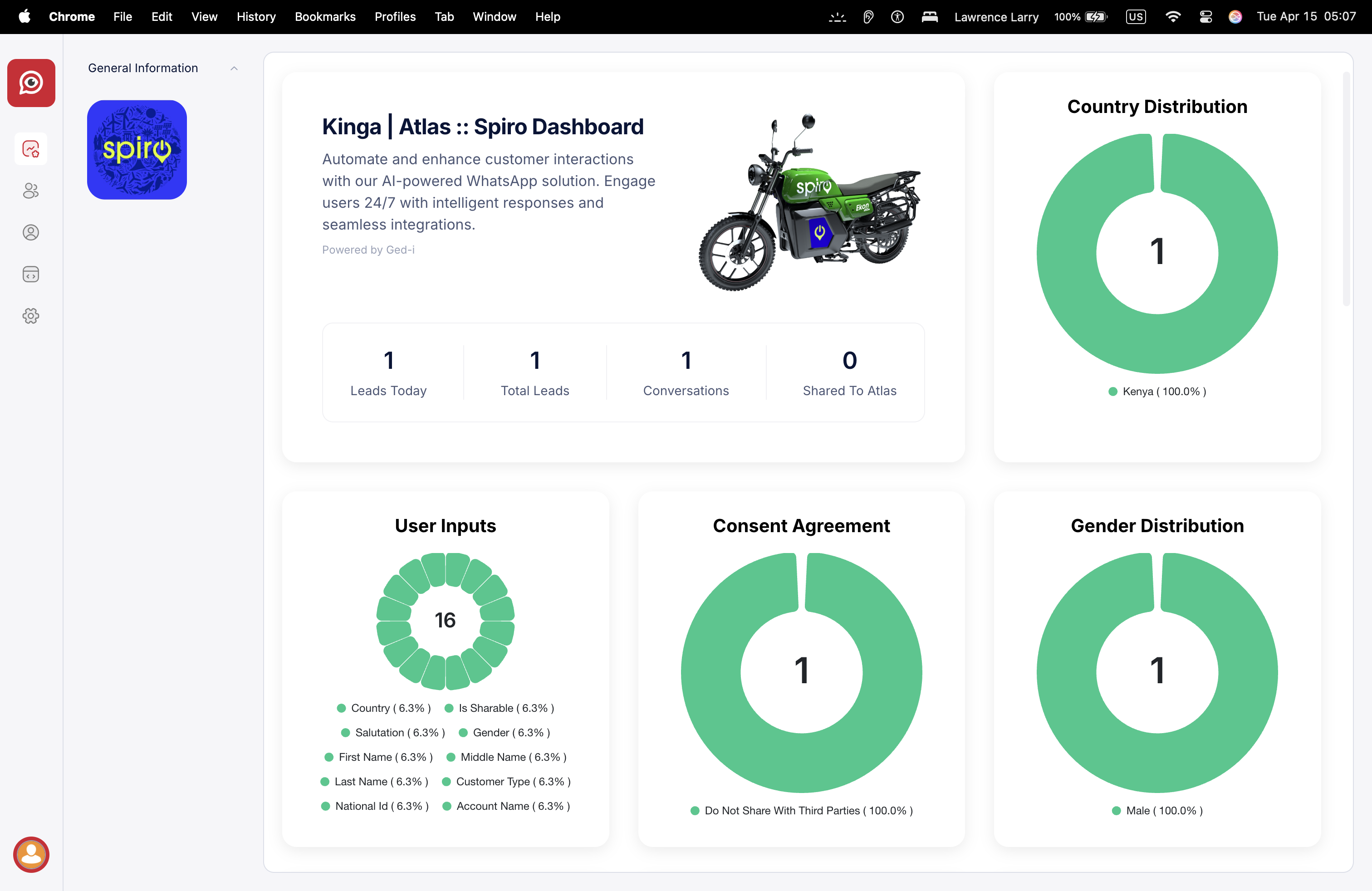Open the Help menu
Viewport: 1372px width, 891px height.
(x=548, y=17)
